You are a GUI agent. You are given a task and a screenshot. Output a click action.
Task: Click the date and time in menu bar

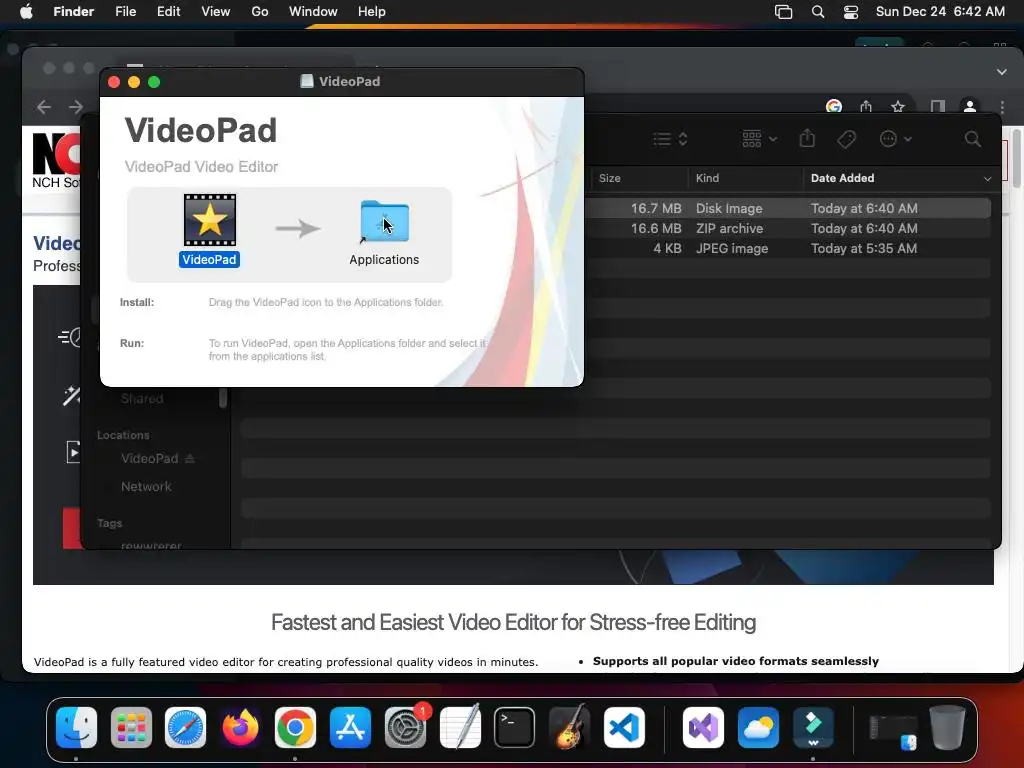[x=940, y=12]
